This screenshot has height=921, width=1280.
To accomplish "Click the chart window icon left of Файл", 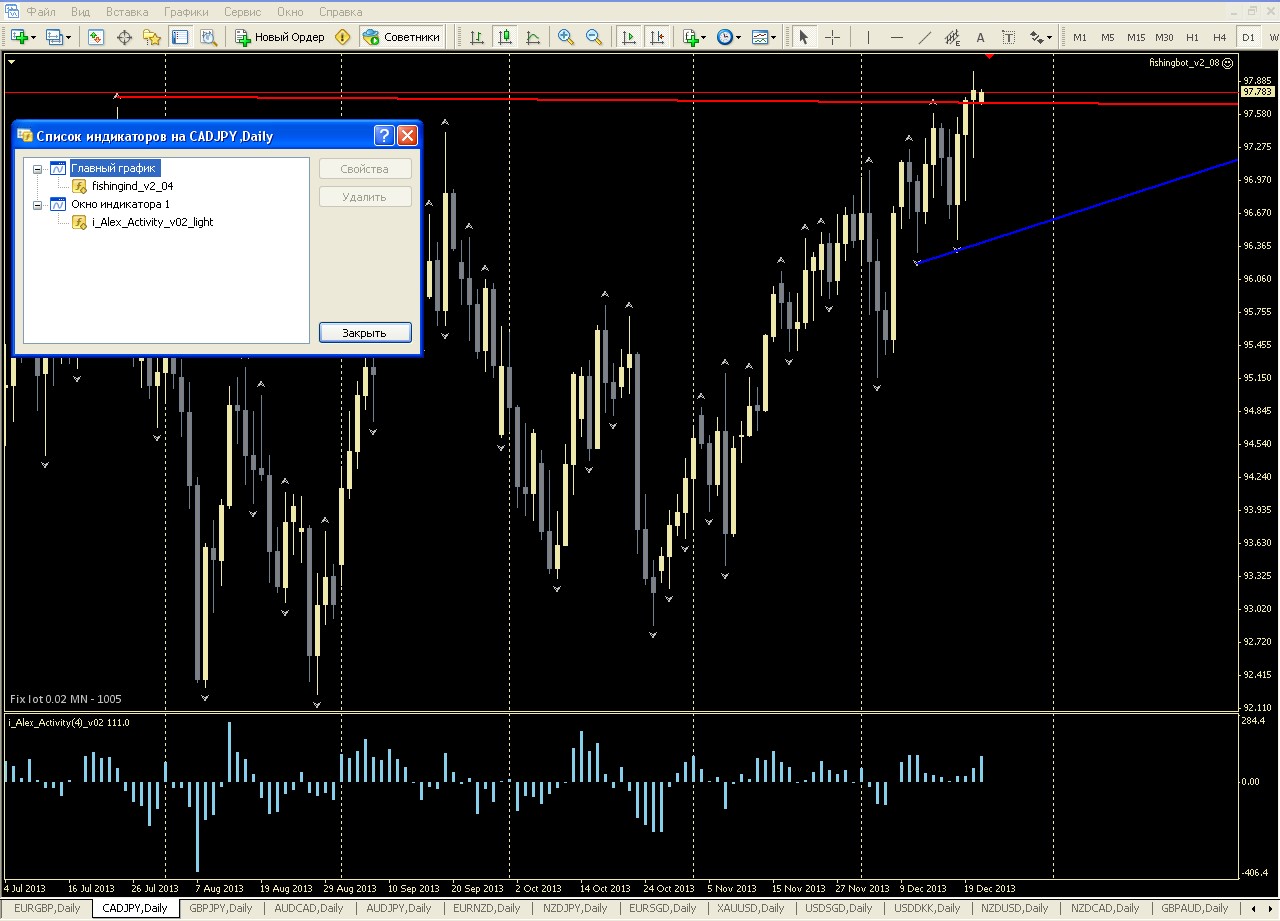I will click(11, 12).
